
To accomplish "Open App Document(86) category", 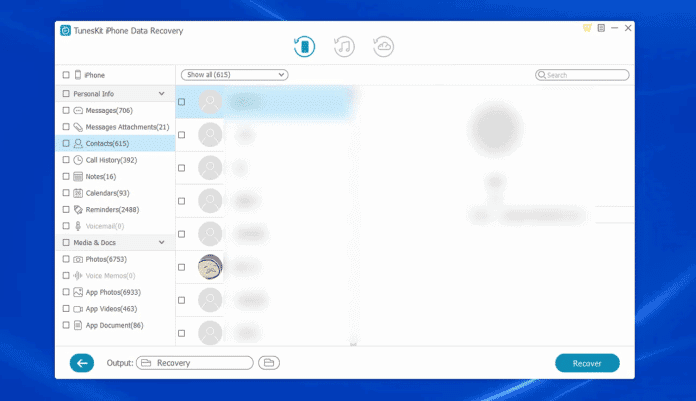I will point(115,325).
